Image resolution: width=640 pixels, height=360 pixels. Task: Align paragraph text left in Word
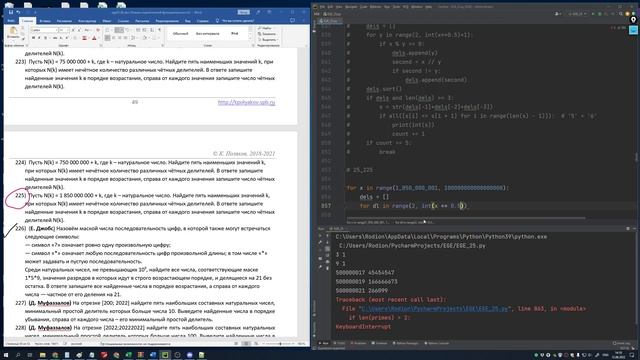pyautogui.click(x=107, y=38)
